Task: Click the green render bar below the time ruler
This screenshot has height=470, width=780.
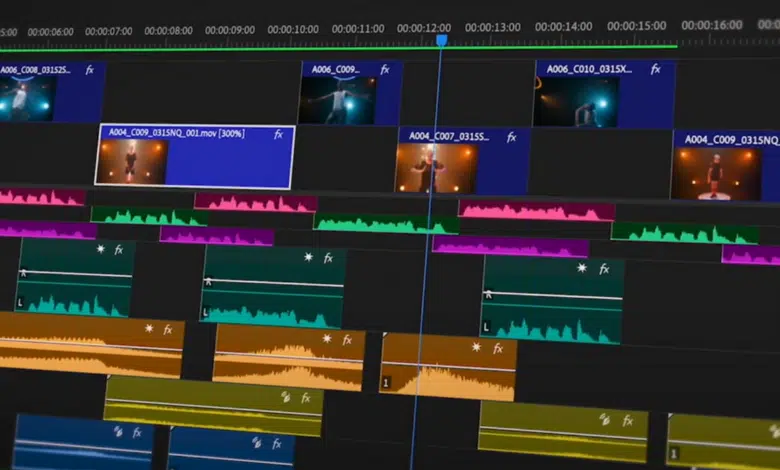Action: point(338,48)
